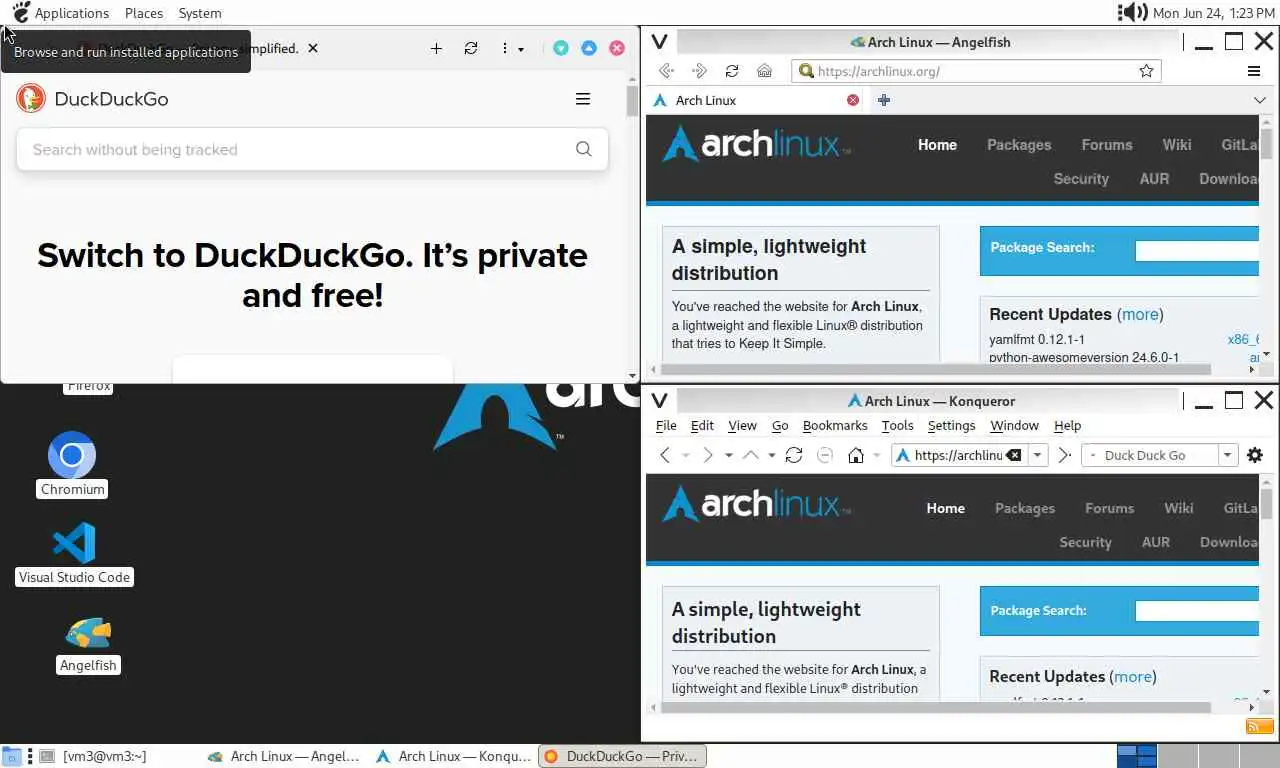
Task: Open Konqueror home button dropdown
Action: 877,455
